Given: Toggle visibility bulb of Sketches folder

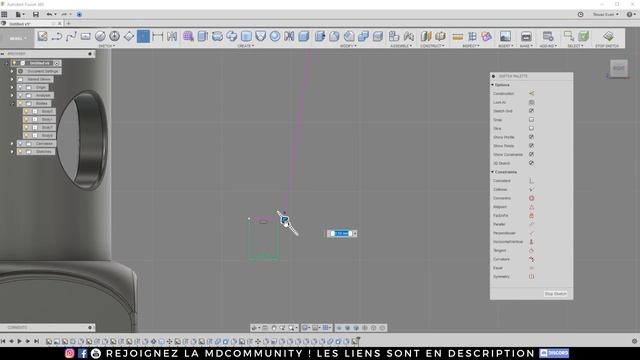Looking at the screenshot, I should tap(20, 152).
